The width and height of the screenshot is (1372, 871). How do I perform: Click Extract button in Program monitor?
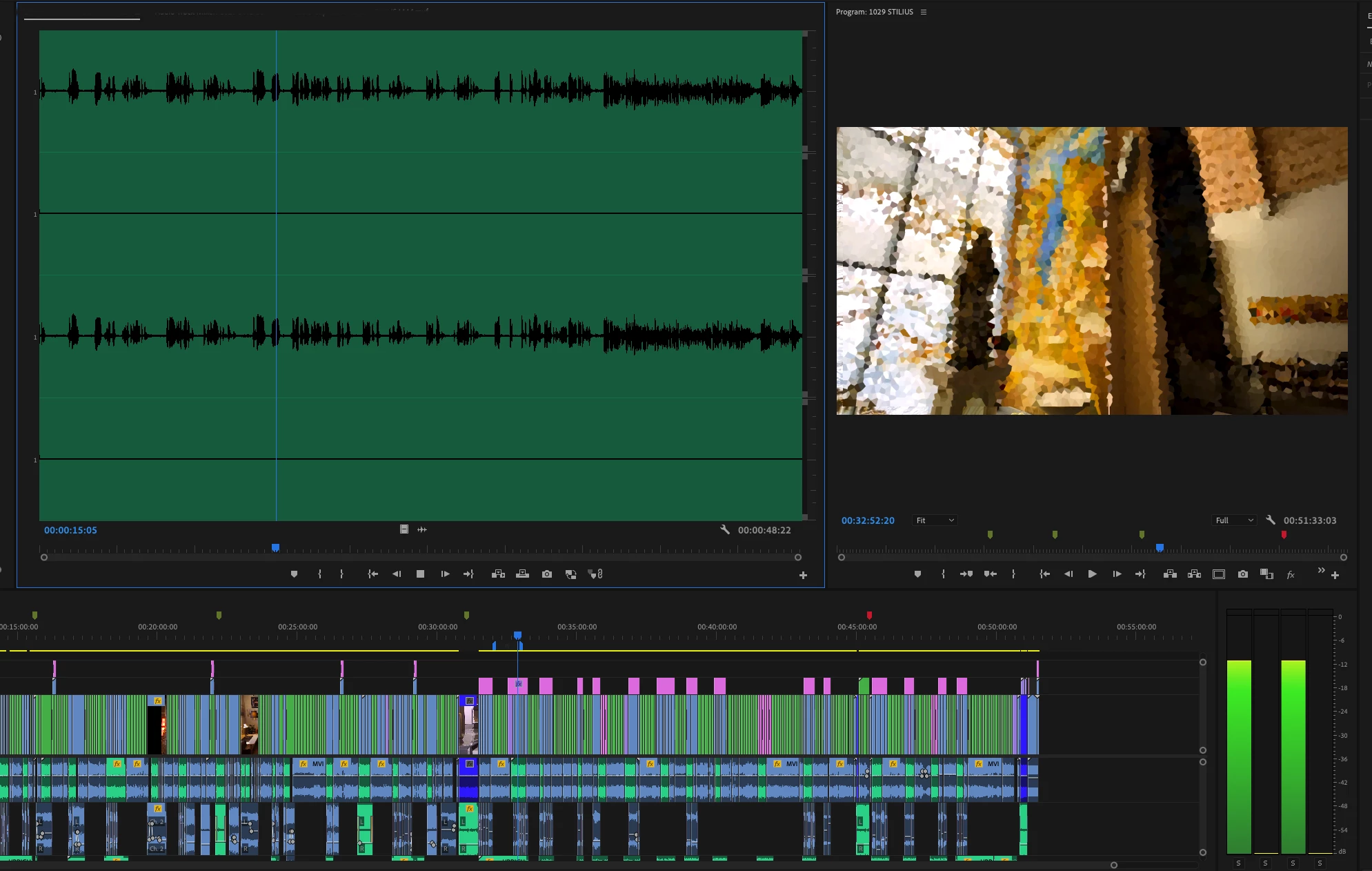click(x=1194, y=574)
